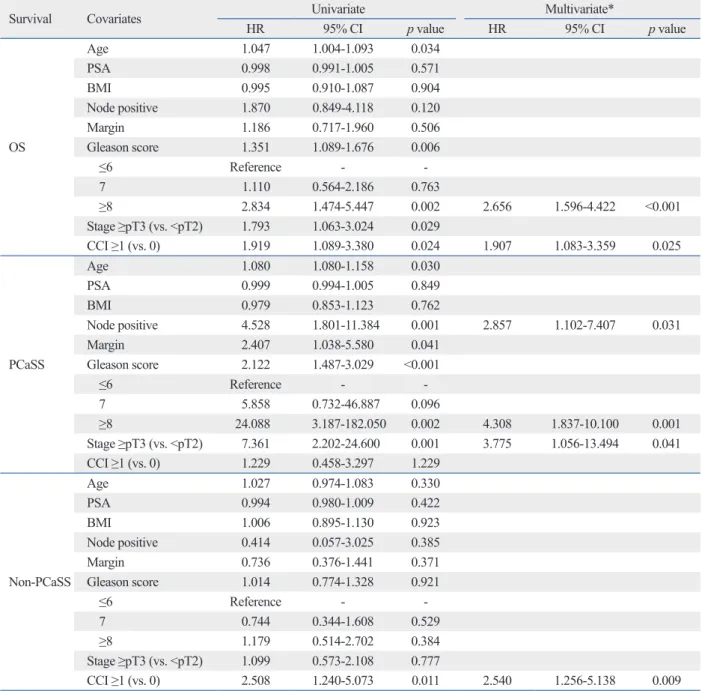Click the "p value" header under Multivariate

point(667,29)
